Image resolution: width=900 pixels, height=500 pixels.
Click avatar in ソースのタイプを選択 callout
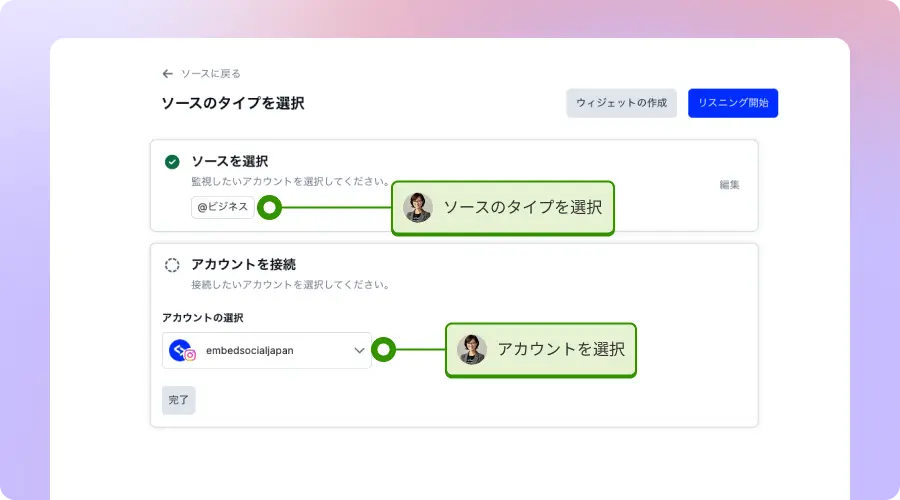(418, 207)
